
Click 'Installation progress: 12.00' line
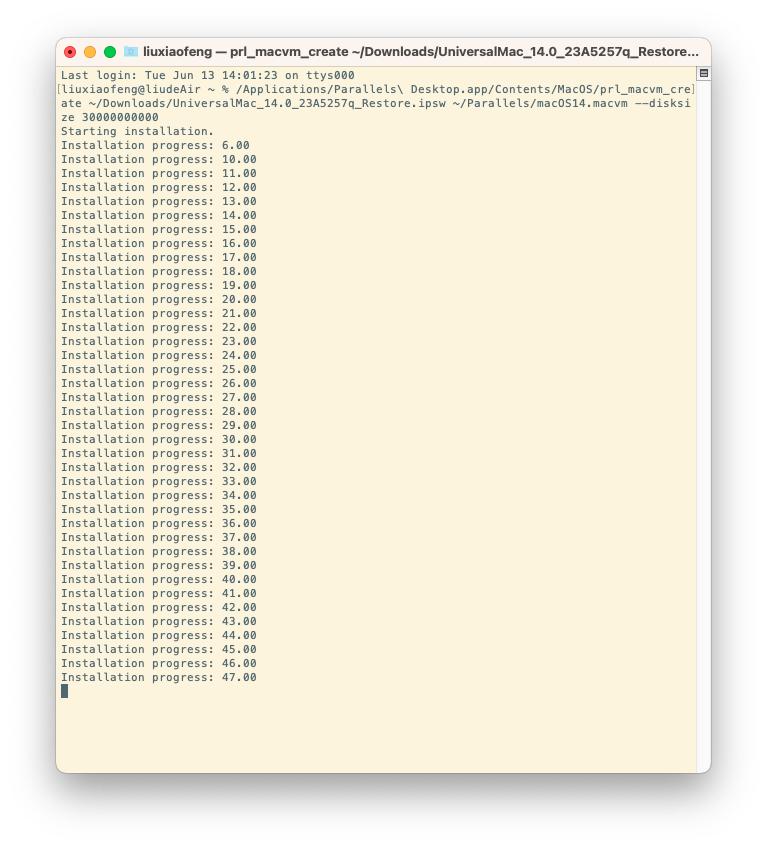click(158, 187)
